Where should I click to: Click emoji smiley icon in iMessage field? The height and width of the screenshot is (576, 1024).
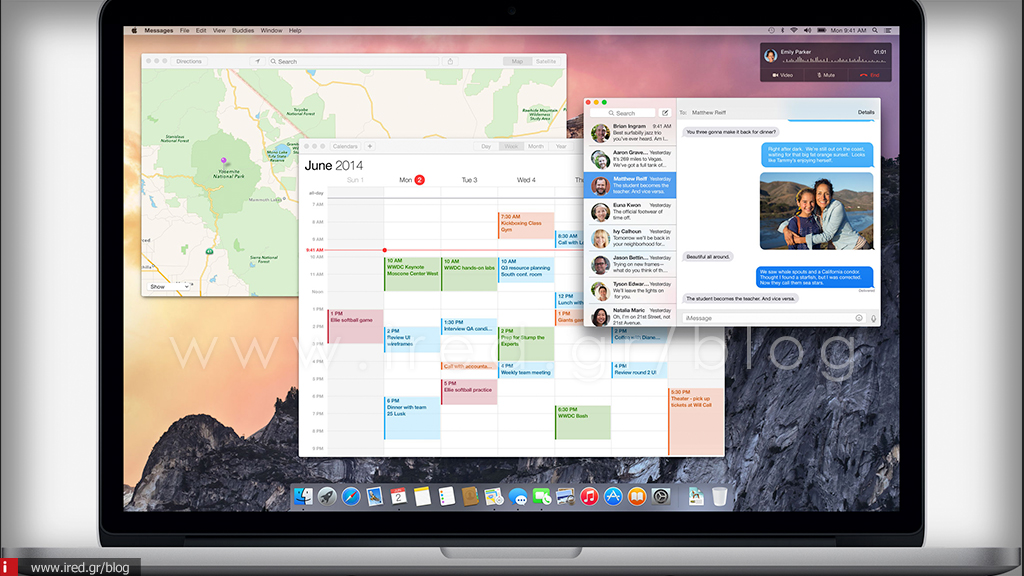(859, 318)
